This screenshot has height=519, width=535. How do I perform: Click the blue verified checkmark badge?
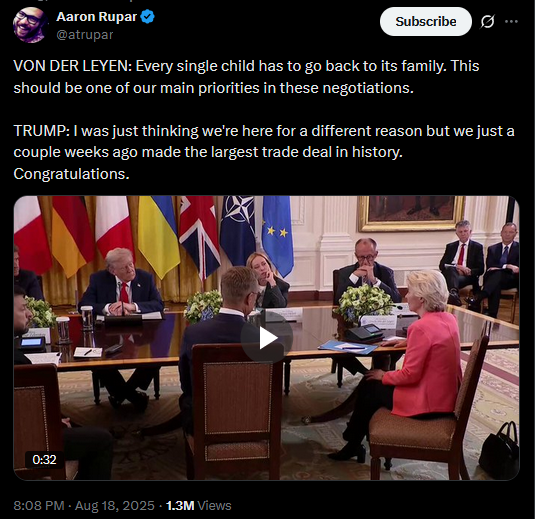click(x=147, y=16)
